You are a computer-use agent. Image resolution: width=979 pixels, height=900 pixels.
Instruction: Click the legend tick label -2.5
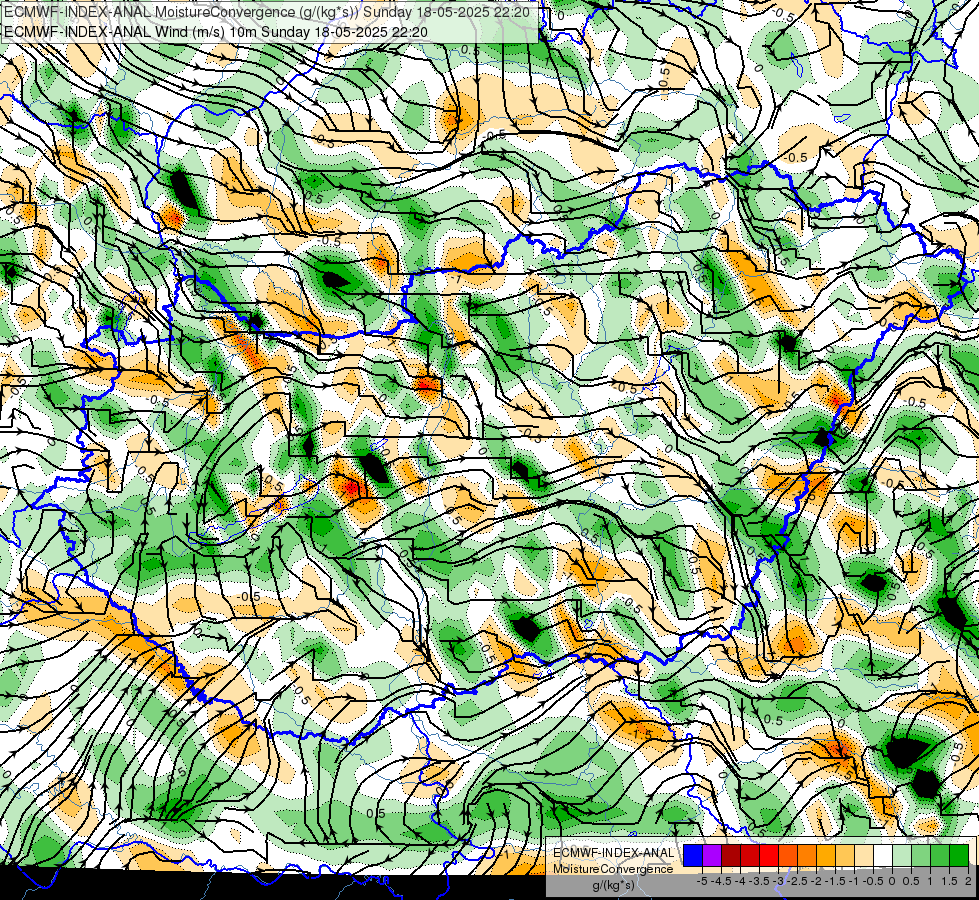pyautogui.click(x=797, y=881)
